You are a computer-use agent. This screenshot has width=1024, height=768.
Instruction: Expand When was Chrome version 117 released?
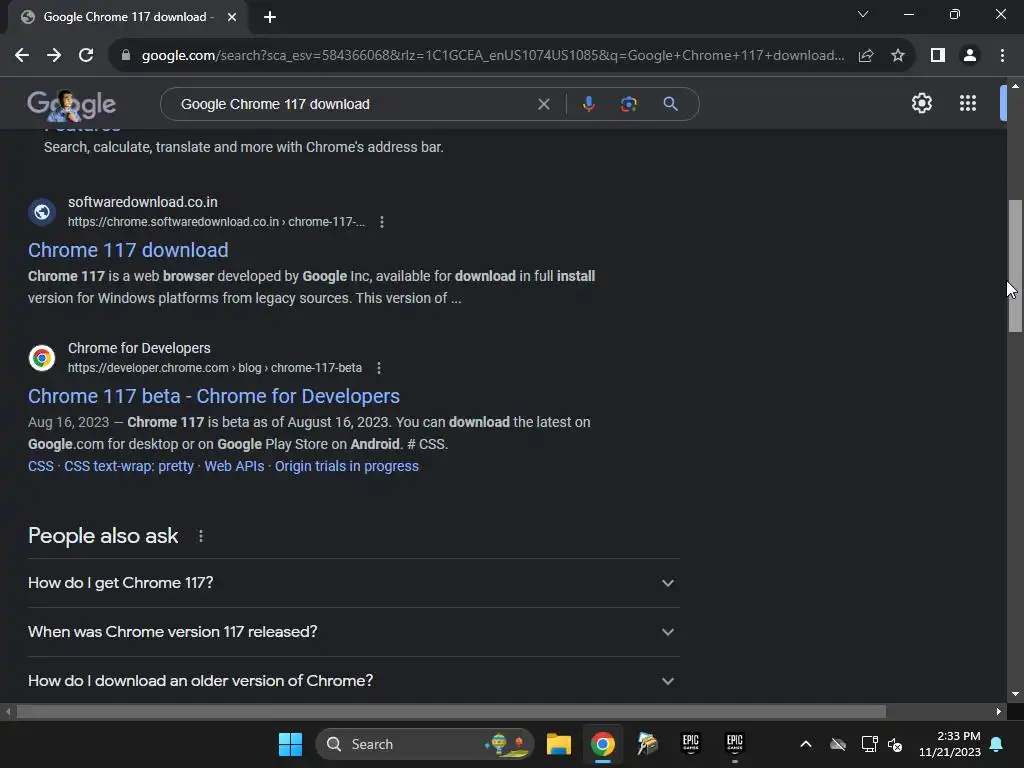(353, 632)
